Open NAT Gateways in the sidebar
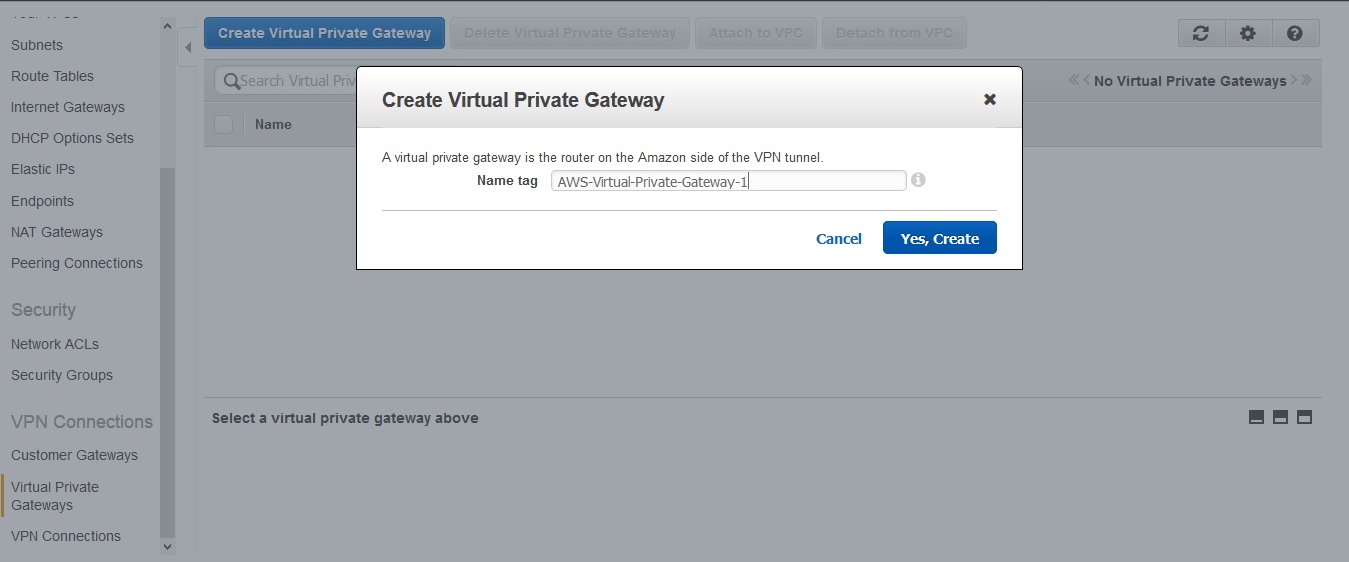1349x562 pixels. click(x=57, y=232)
